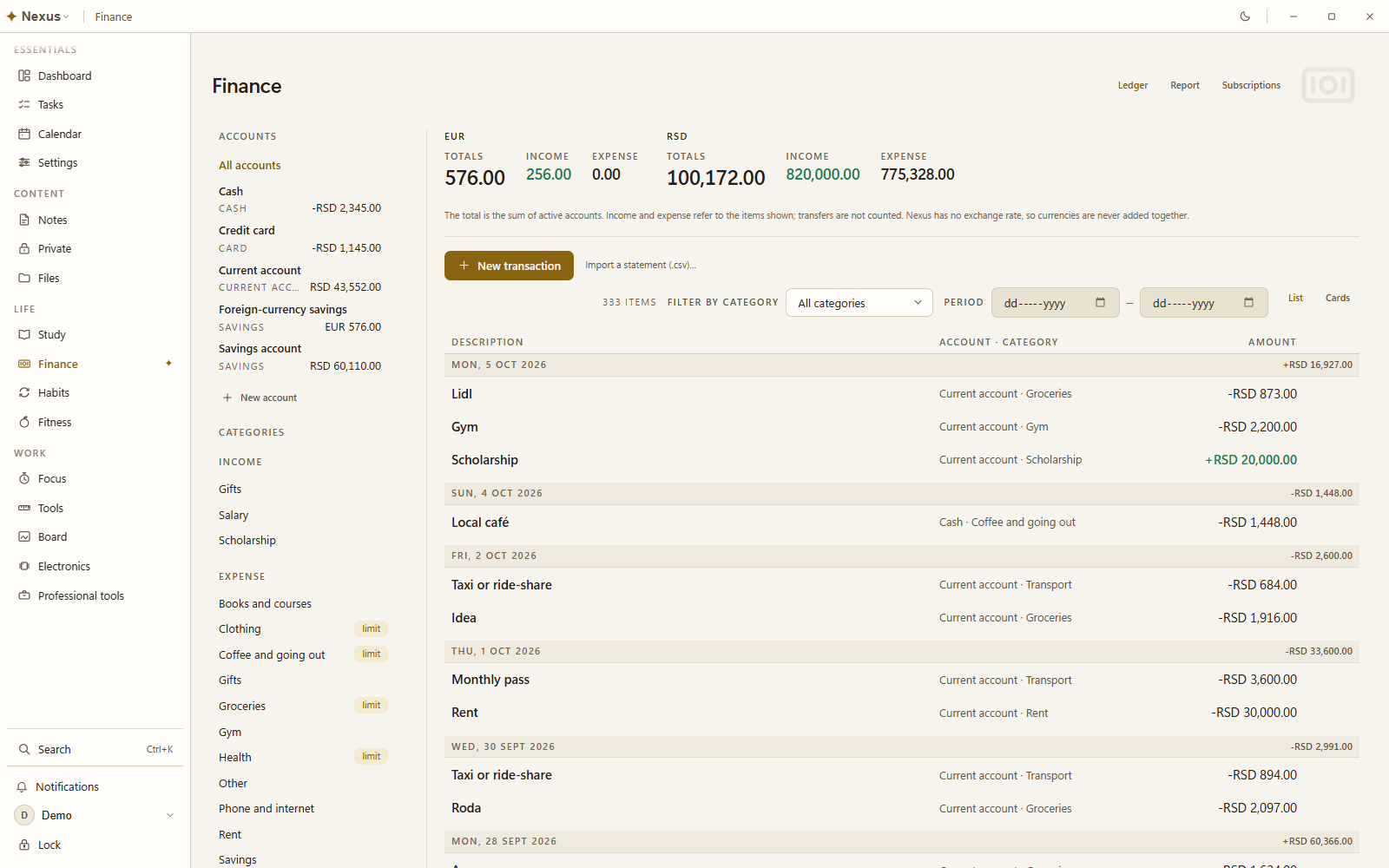Select All accounts filter
1389x868 pixels.
click(250, 165)
